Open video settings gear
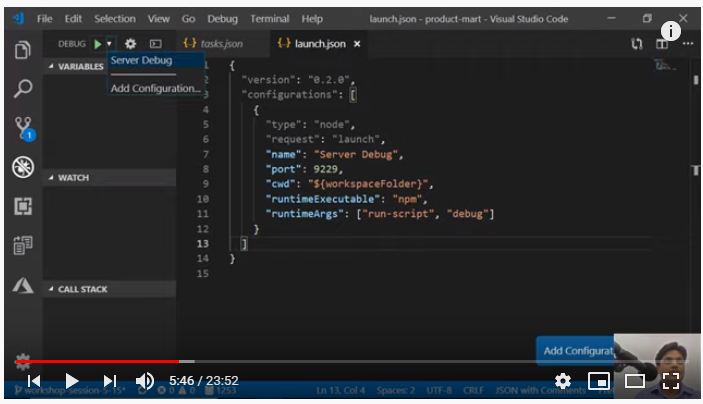This screenshot has width=703, height=404. point(563,381)
